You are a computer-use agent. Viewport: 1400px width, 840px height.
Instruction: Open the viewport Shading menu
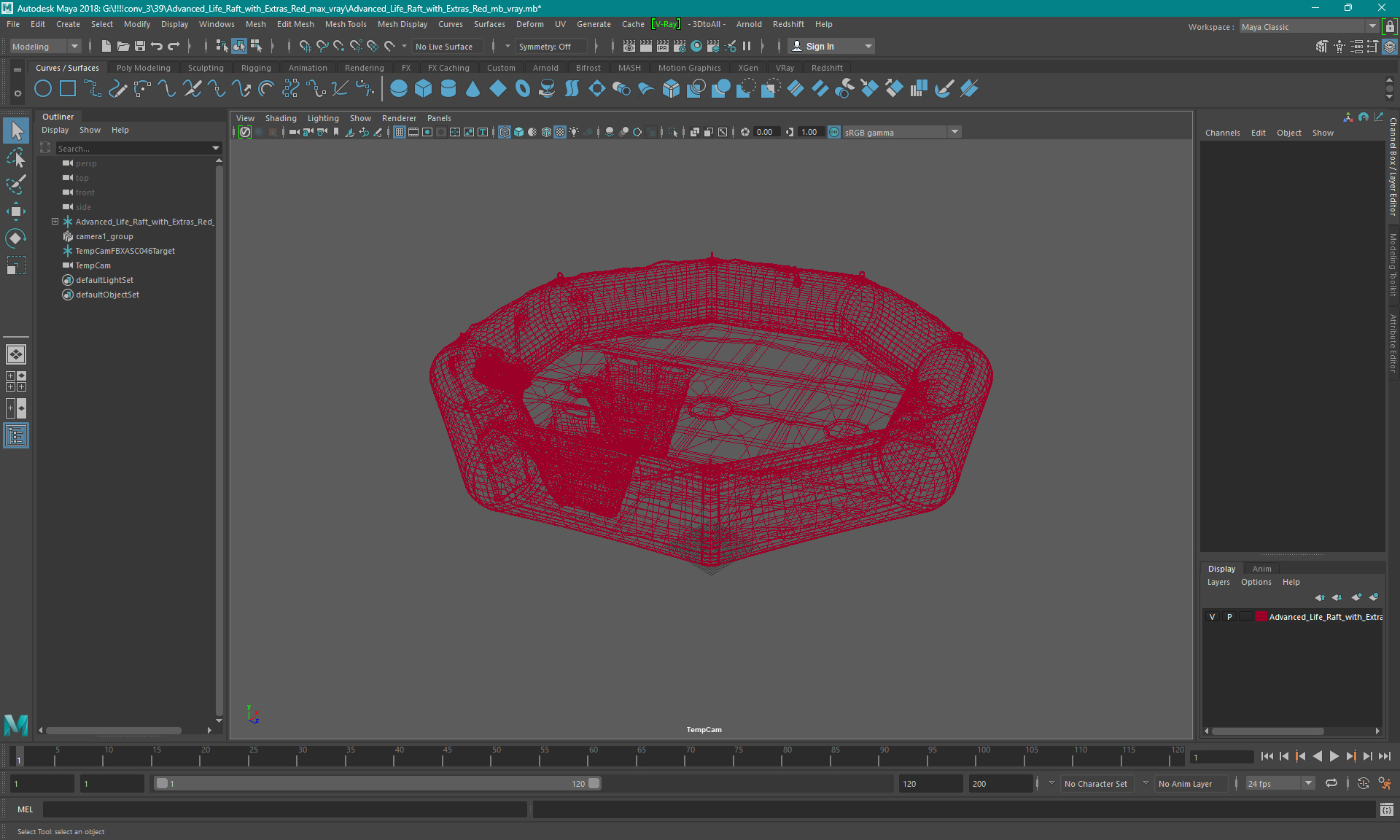tap(281, 118)
